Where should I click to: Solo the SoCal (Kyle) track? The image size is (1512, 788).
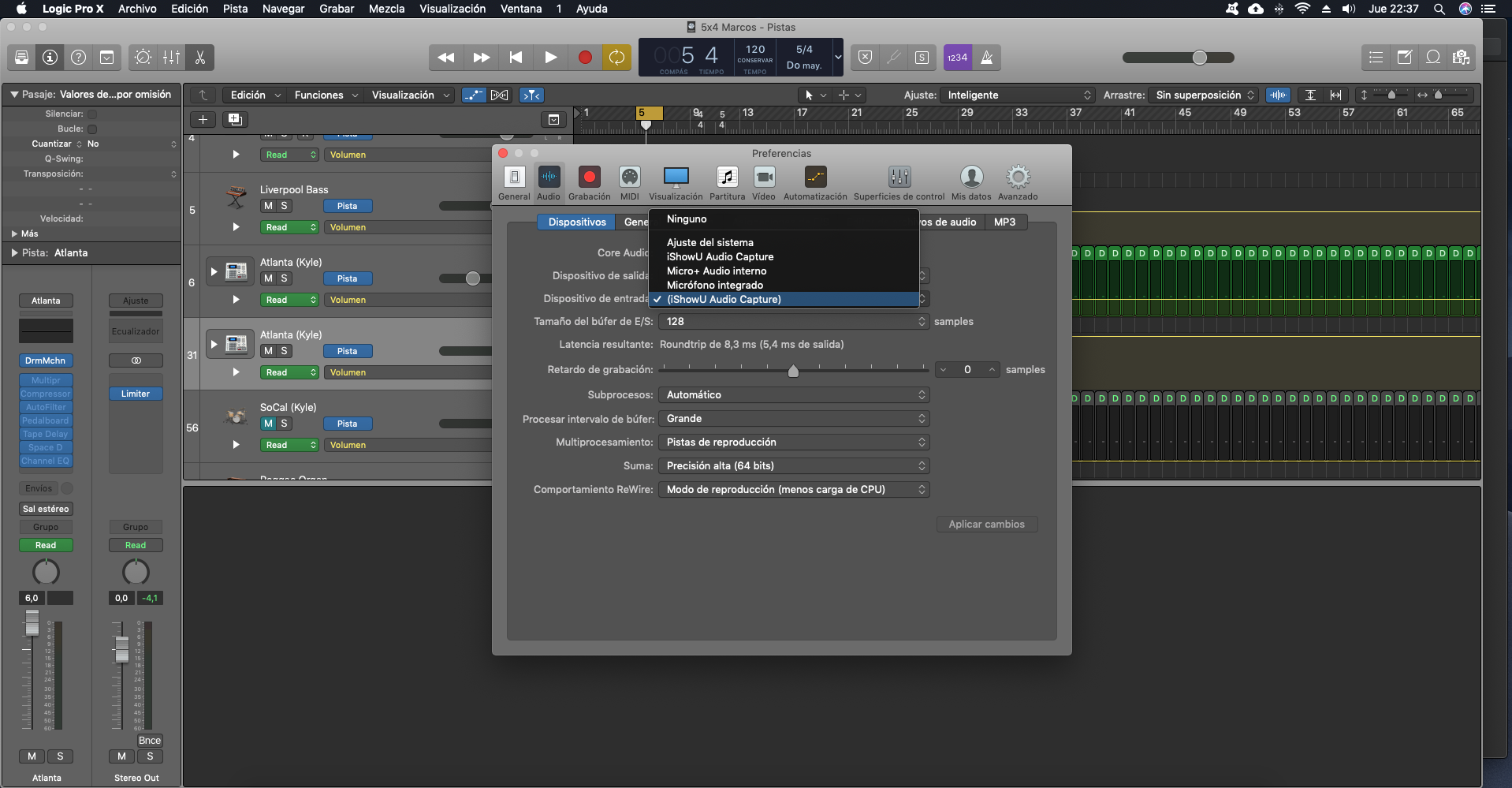tap(285, 424)
